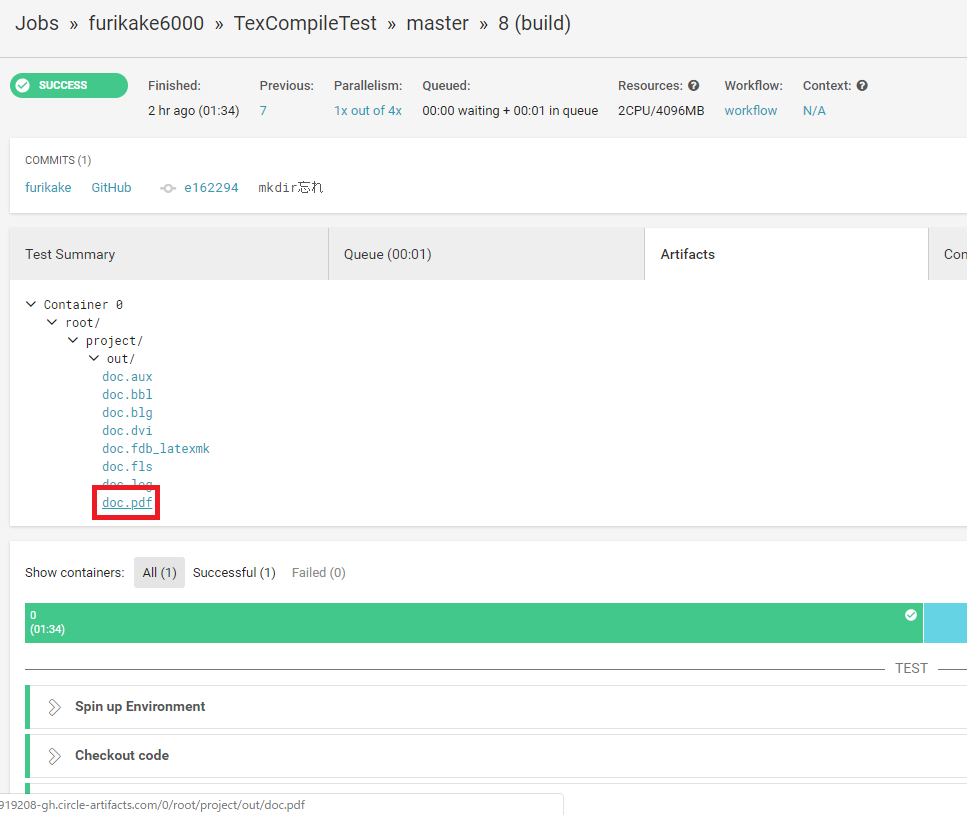The height and width of the screenshot is (815, 967).
Task: Open the Resources help tooltip icon
Action: pos(693,85)
